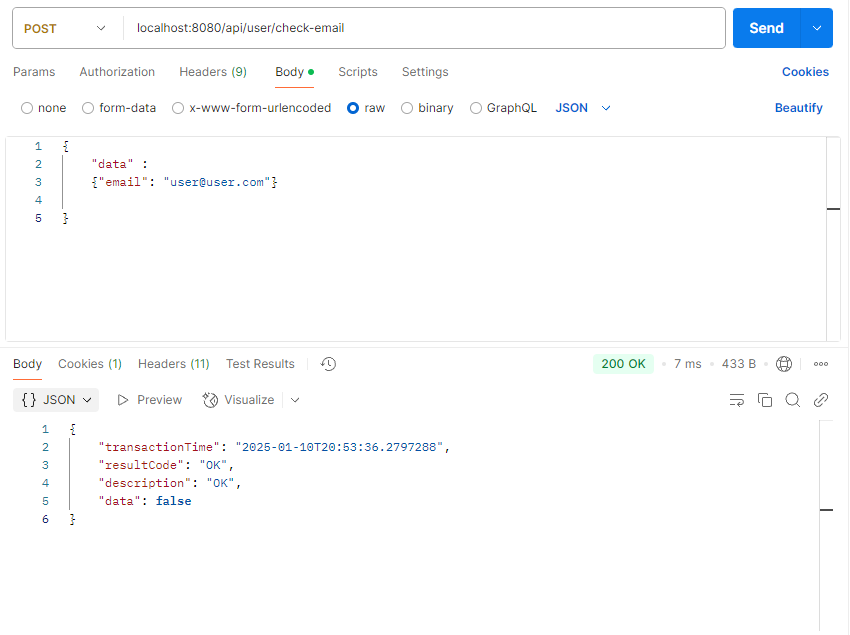Open the response Body tab
The height and width of the screenshot is (635, 850).
click(x=28, y=364)
